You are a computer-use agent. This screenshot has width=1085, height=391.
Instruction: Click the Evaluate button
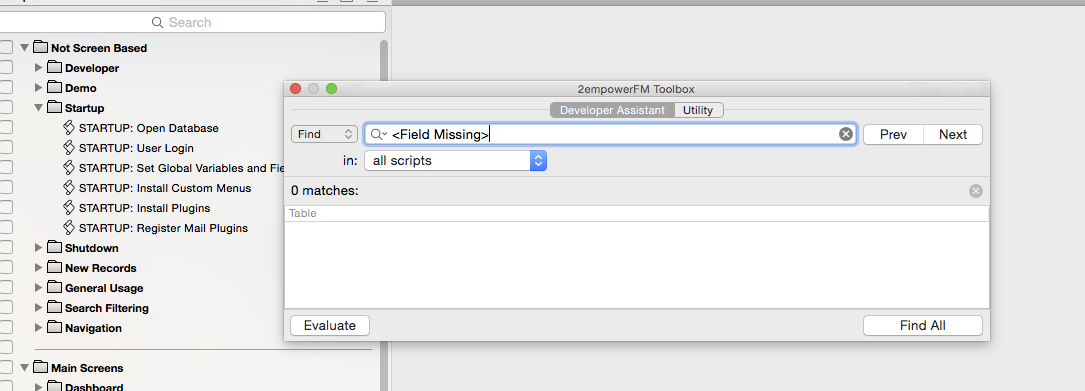click(329, 325)
